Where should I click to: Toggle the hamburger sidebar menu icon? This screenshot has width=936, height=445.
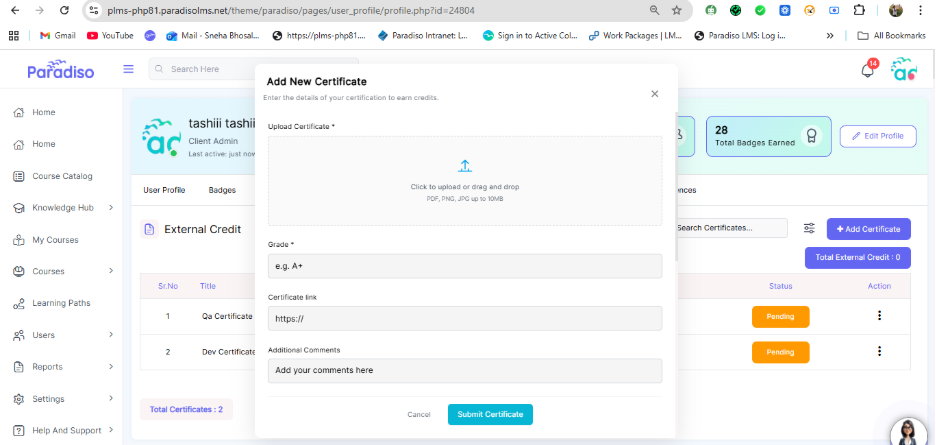tap(128, 69)
